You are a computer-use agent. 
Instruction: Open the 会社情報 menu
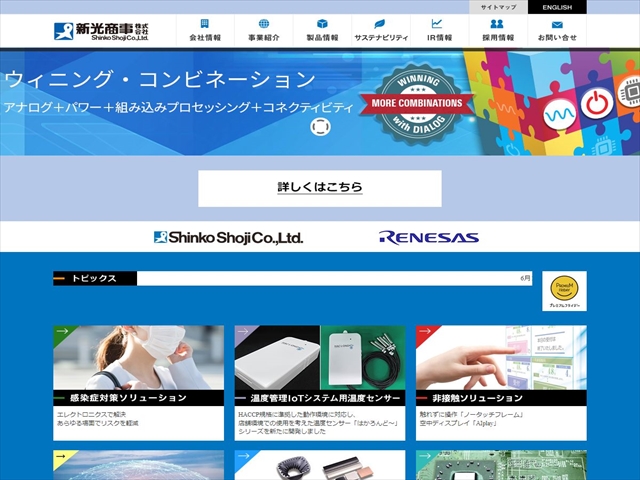[205, 31]
